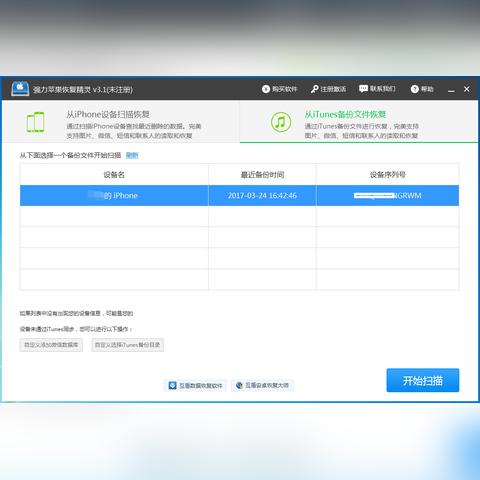
Task: Click 自定义添加微信数据库 button
Action: [x=51, y=345]
